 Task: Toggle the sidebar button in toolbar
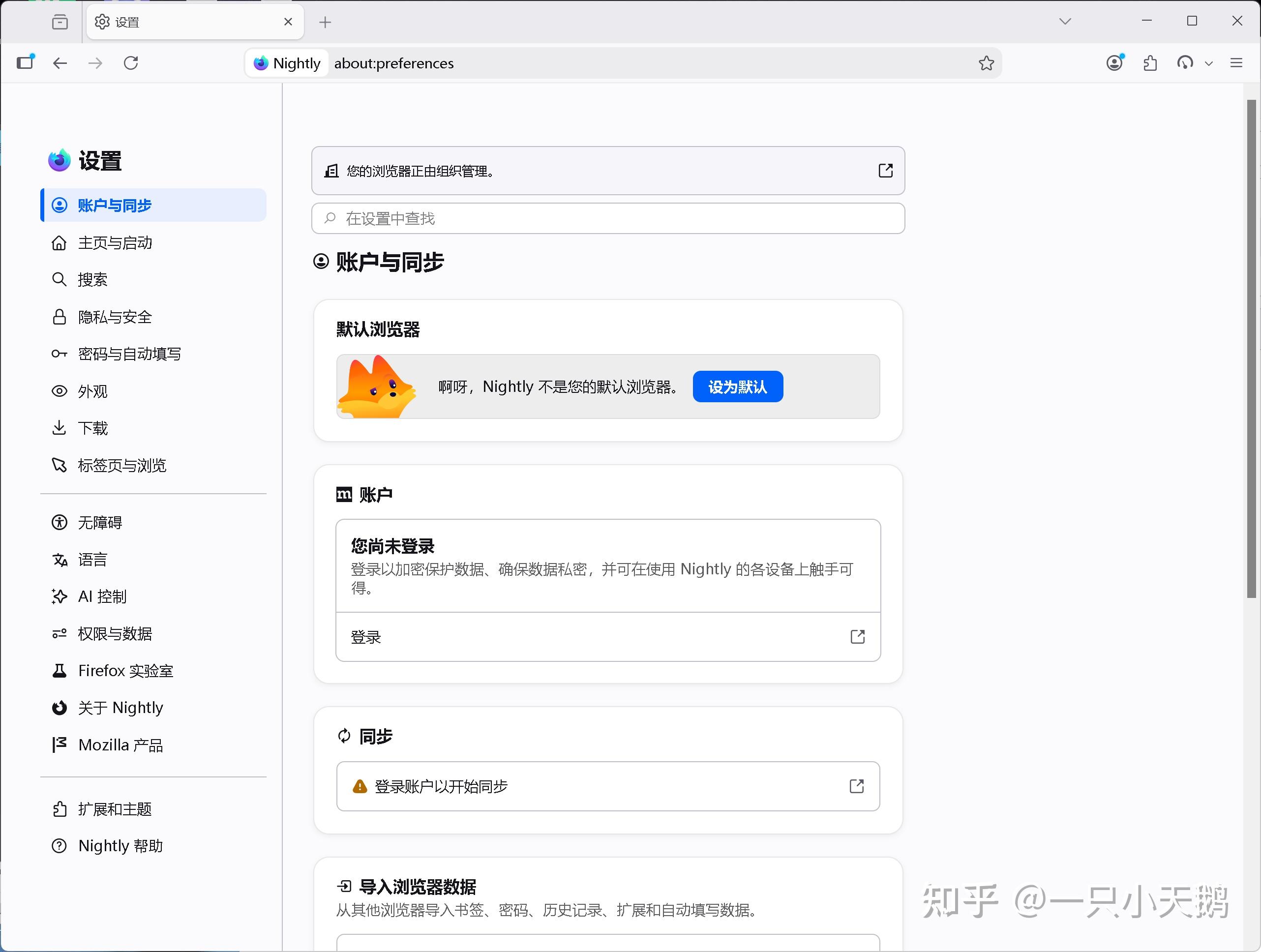pyautogui.click(x=25, y=62)
